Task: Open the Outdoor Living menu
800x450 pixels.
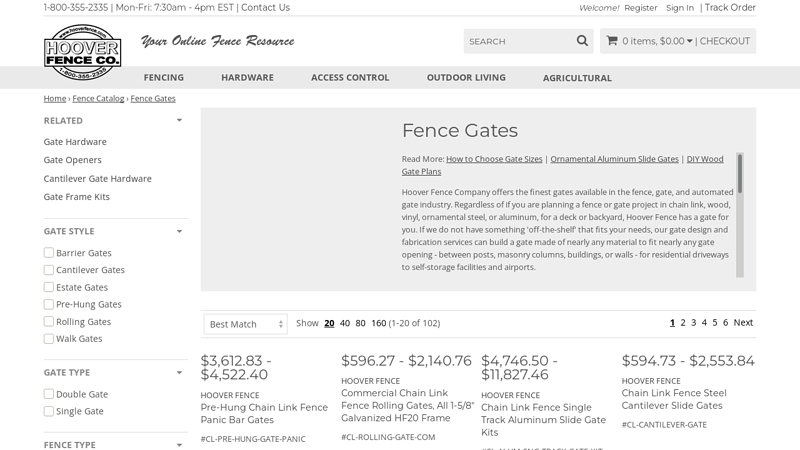Action: [466, 78]
